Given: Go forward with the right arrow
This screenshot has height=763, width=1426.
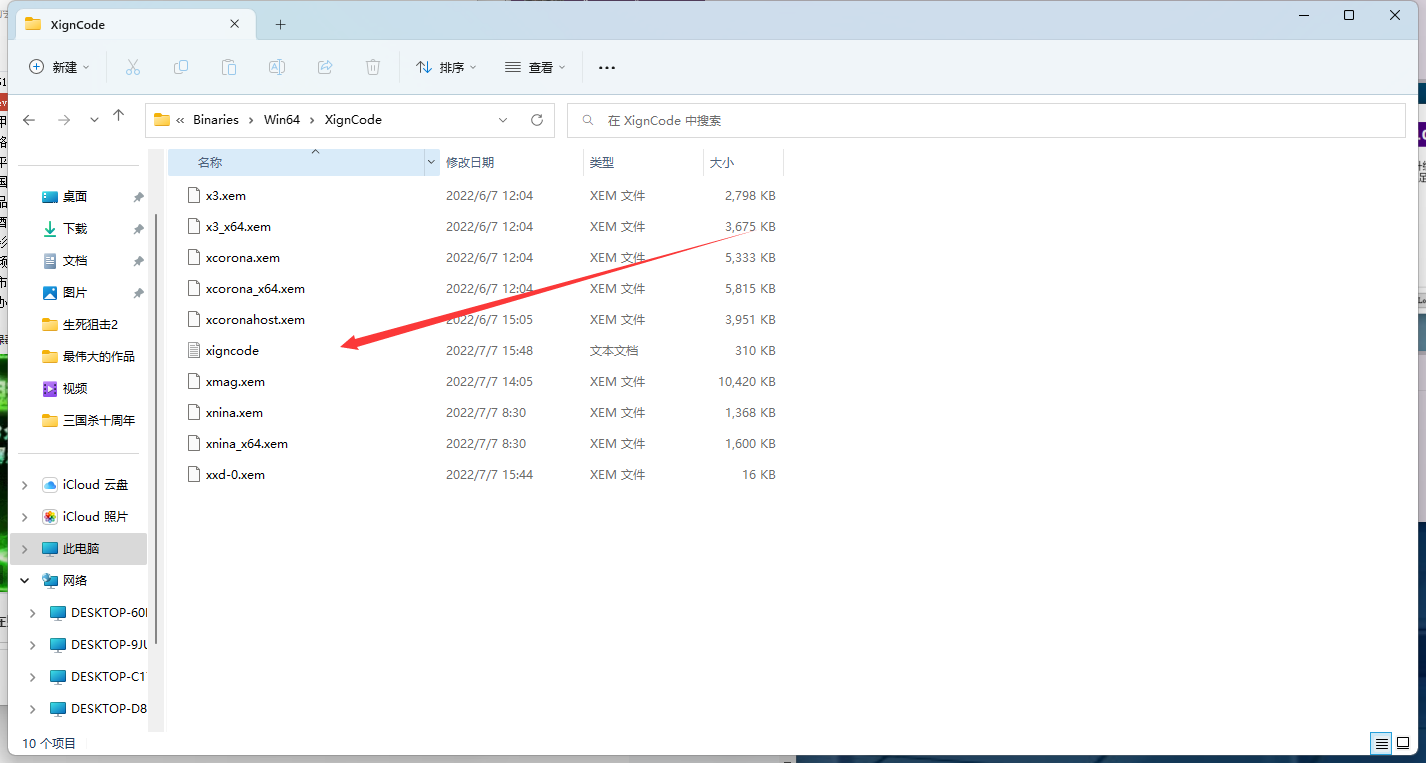Looking at the screenshot, I should pos(64,119).
